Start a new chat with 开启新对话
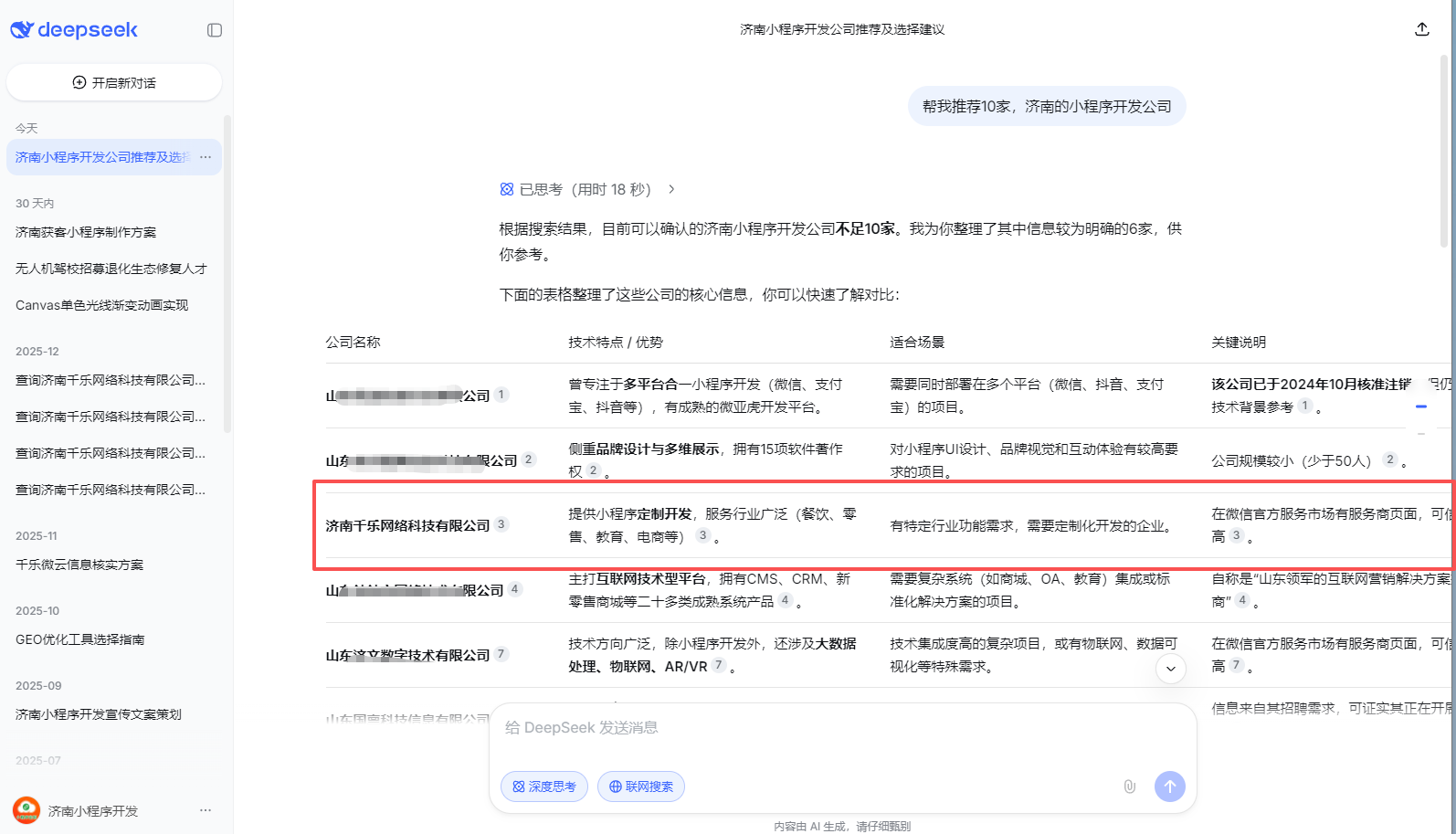 [114, 82]
